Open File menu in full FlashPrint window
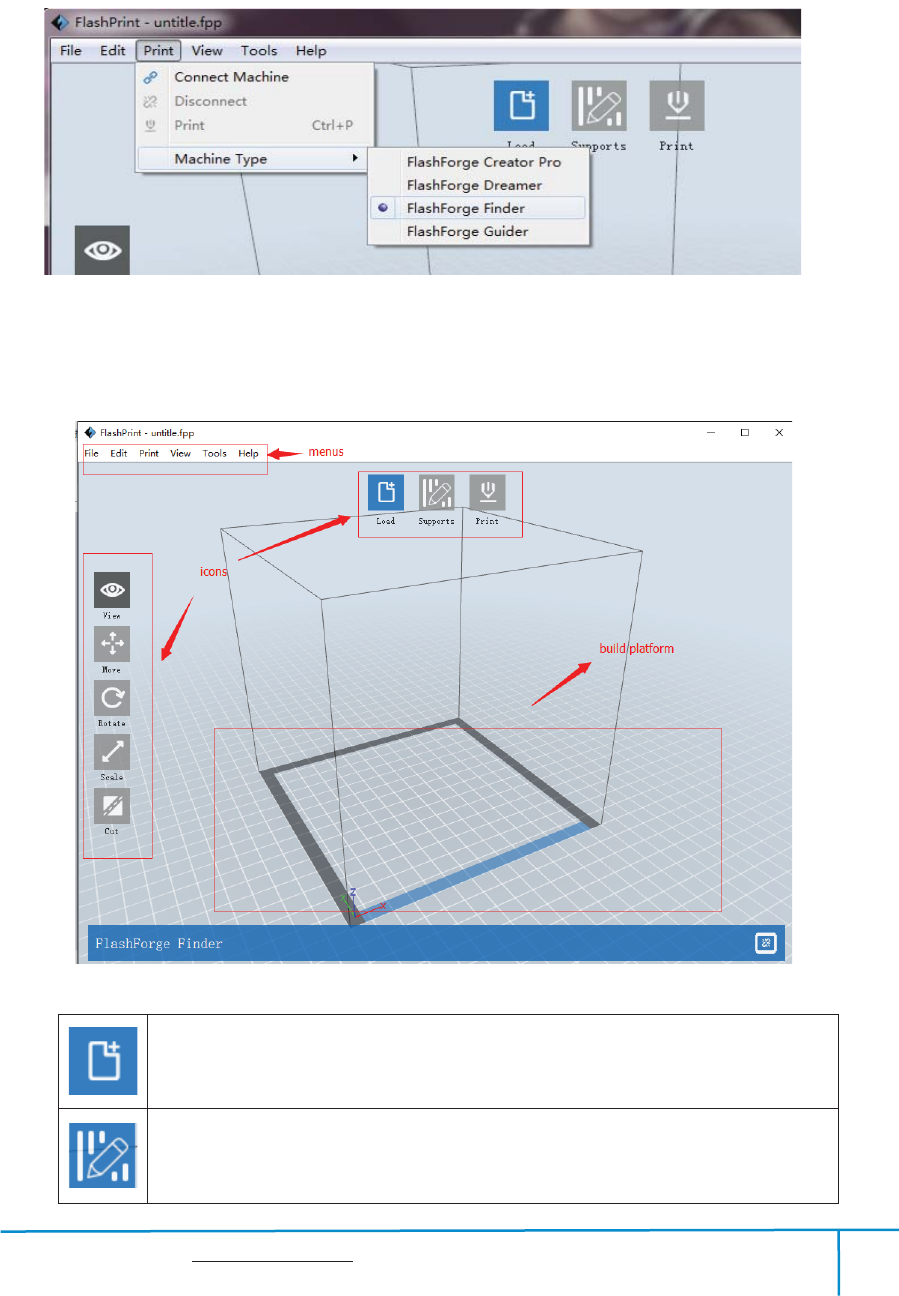 [x=91, y=454]
